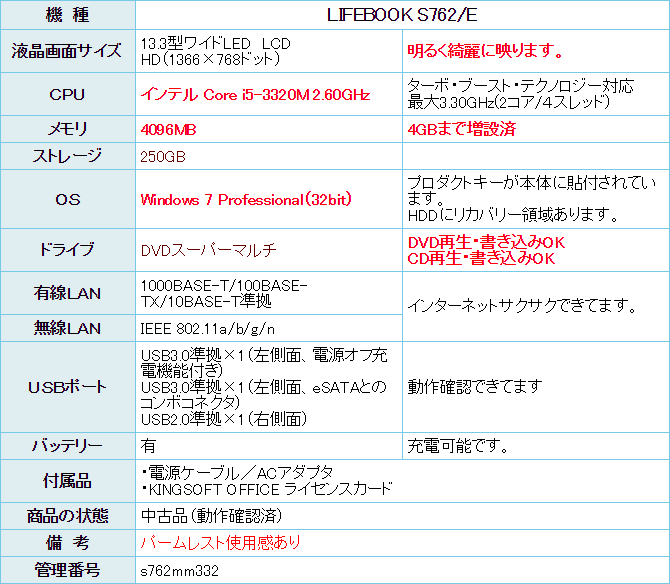
Task: Click the DVD再生・書き込みOK red text
Action: point(486,242)
